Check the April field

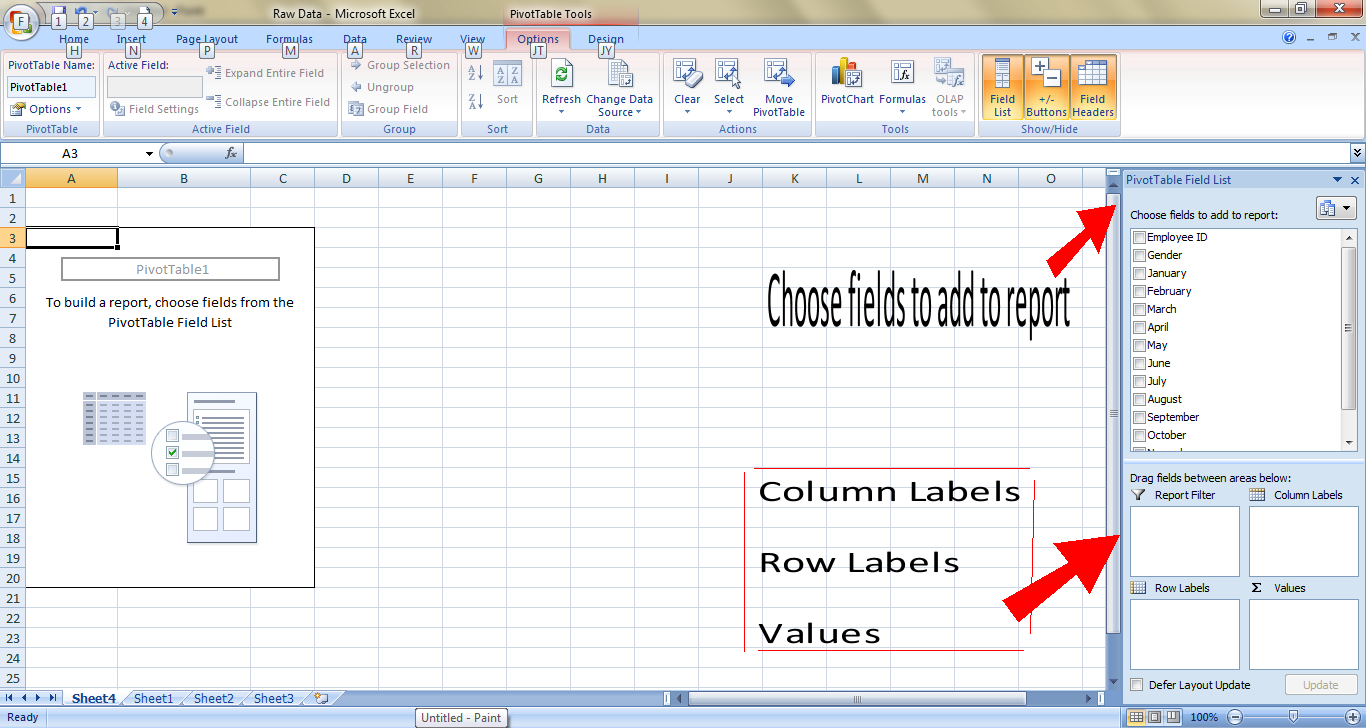click(x=1139, y=328)
